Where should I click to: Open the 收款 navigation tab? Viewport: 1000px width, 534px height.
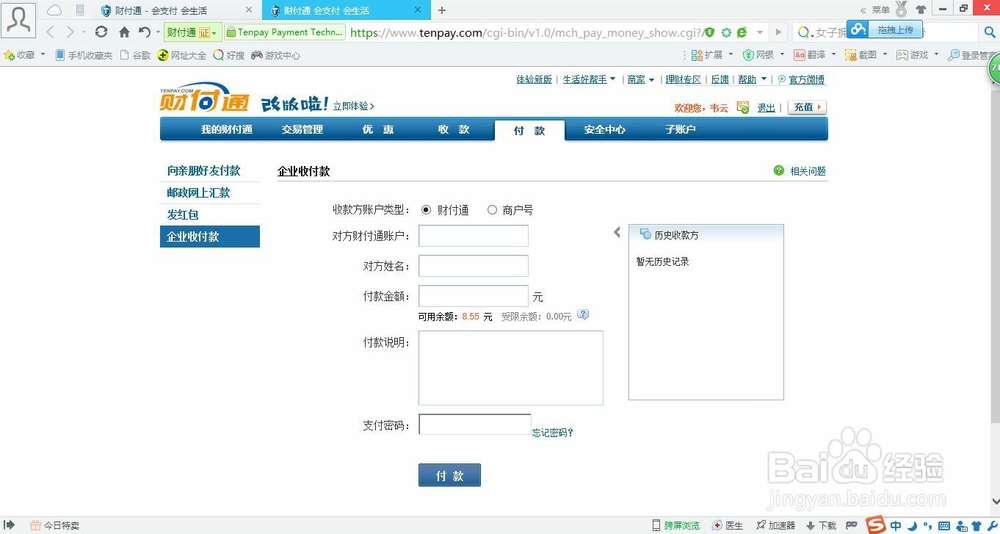click(453, 130)
